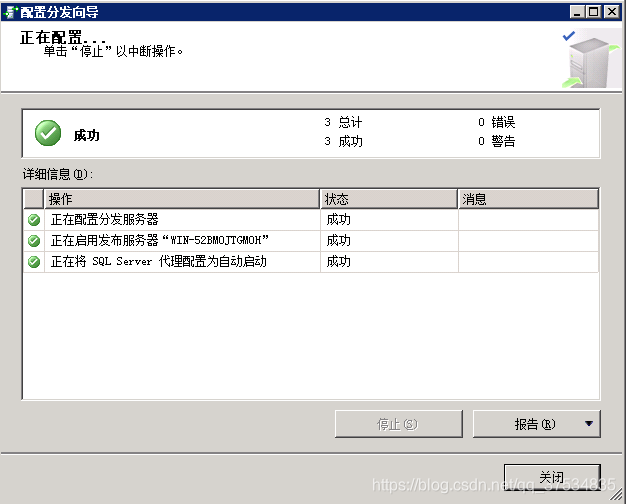This screenshot has width=626, height=504.
Task: Click the 0 错误 summary text
Action: (x=497, y=122)
